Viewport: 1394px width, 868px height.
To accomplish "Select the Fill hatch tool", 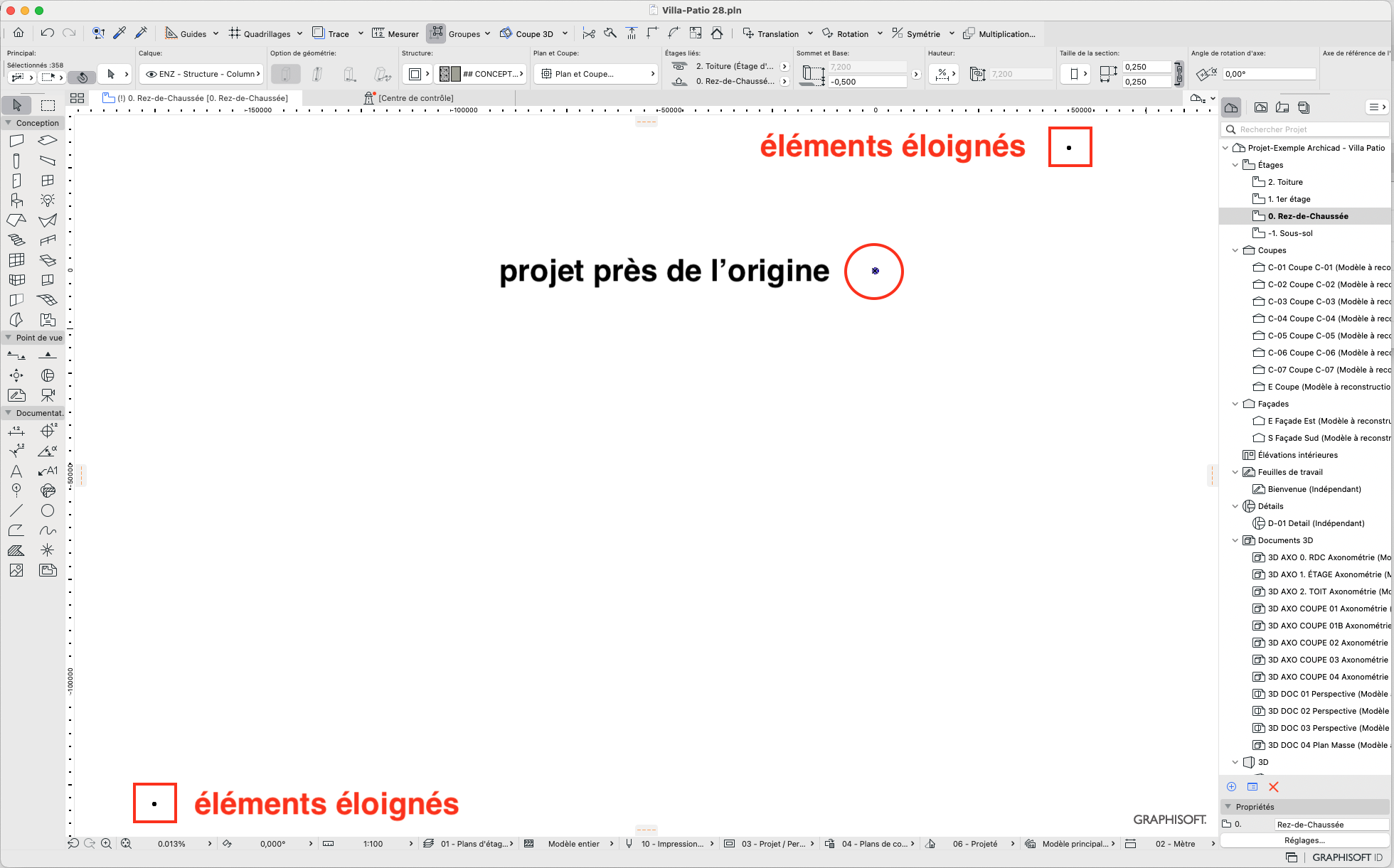I will tap(16, 550).
